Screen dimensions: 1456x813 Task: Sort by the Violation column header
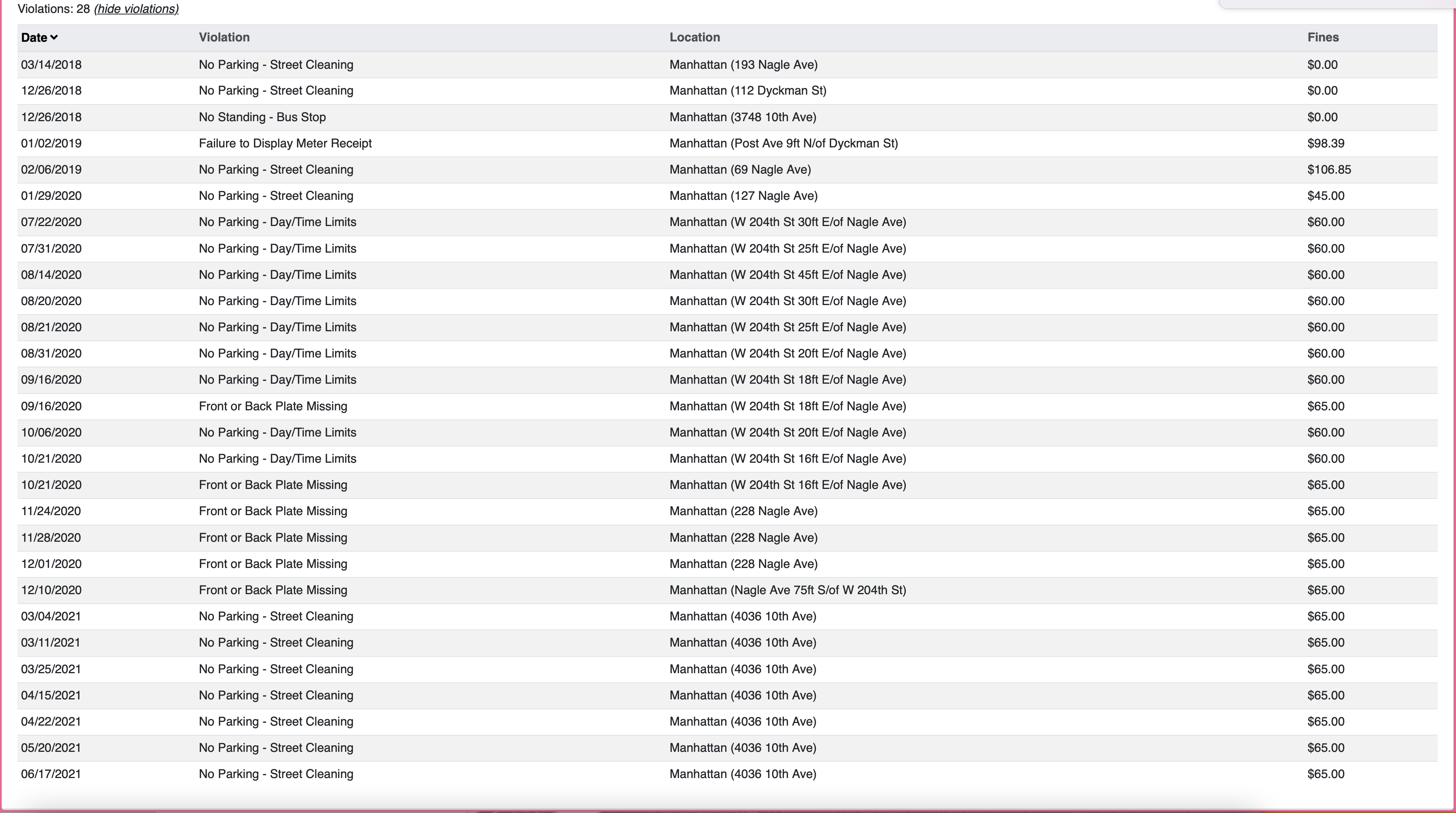tap(224, 37)
